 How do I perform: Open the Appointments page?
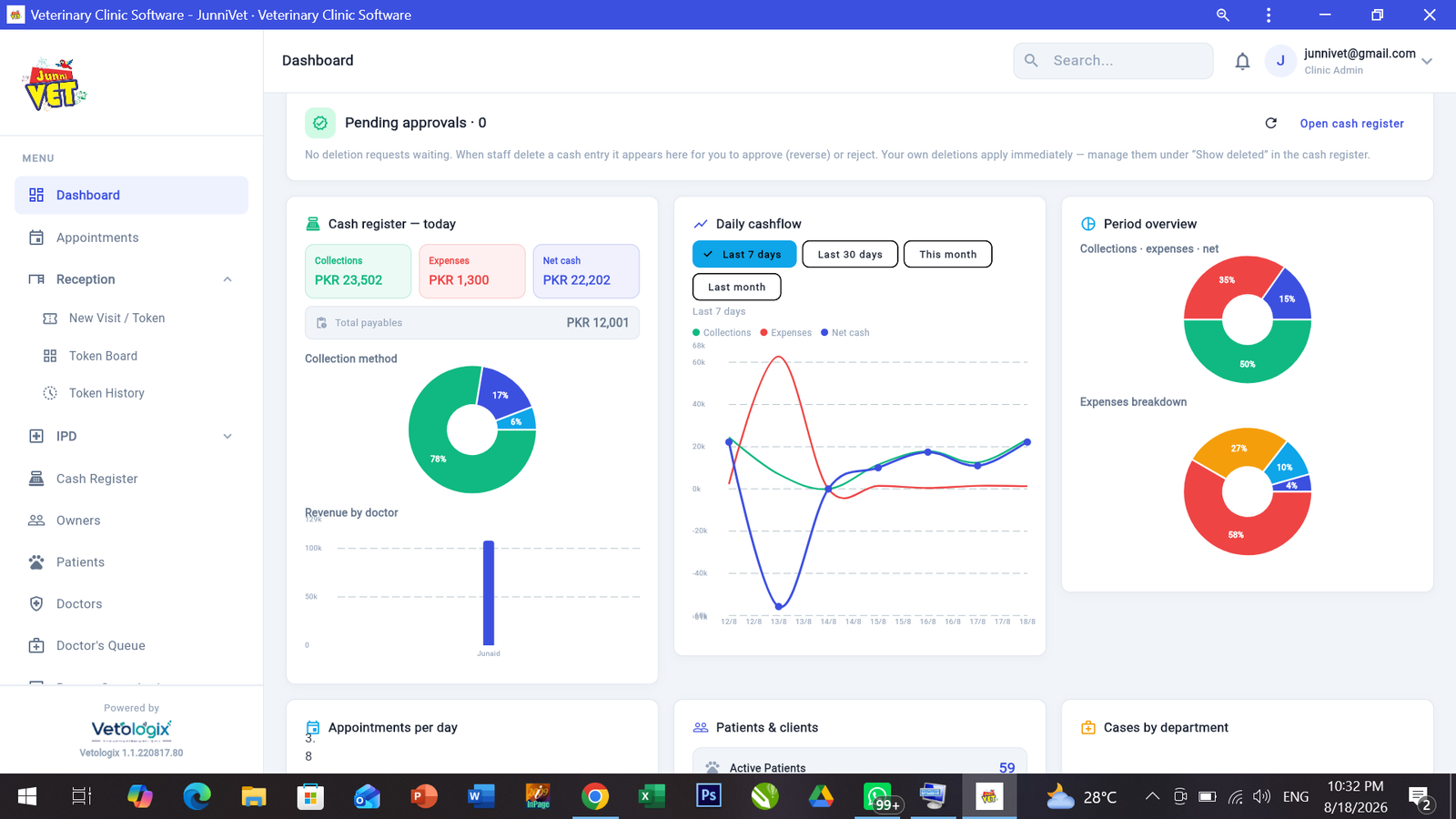(x=131, y=238)
